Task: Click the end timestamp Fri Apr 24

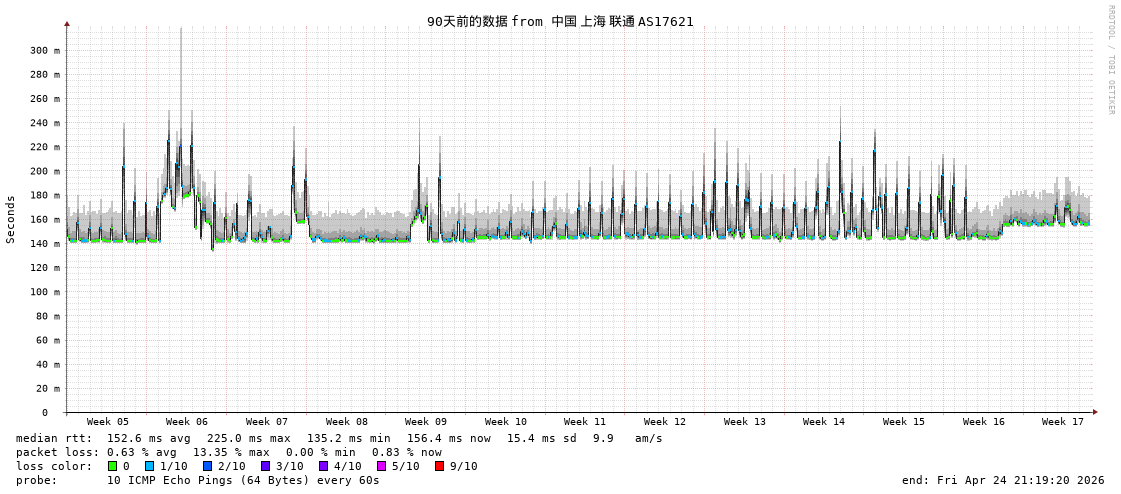Action: 1003,480
